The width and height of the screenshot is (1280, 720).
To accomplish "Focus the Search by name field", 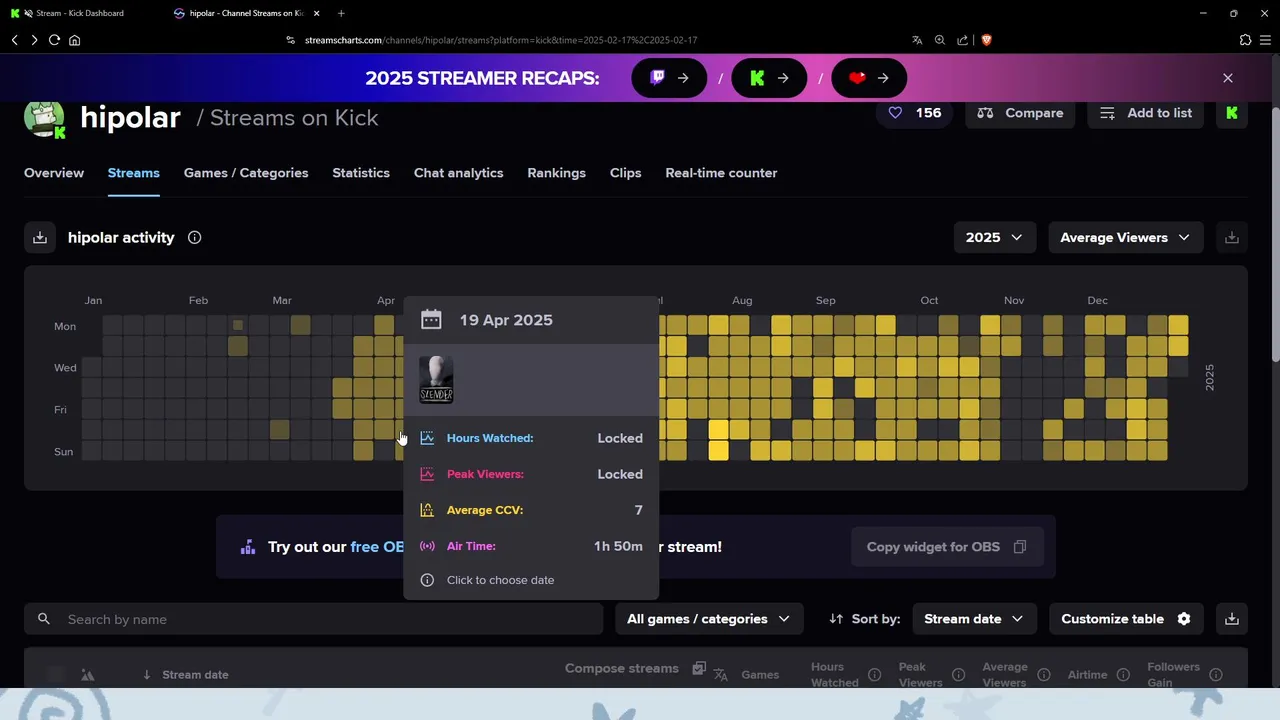I will pyautogui.click(x=314, y=619).
